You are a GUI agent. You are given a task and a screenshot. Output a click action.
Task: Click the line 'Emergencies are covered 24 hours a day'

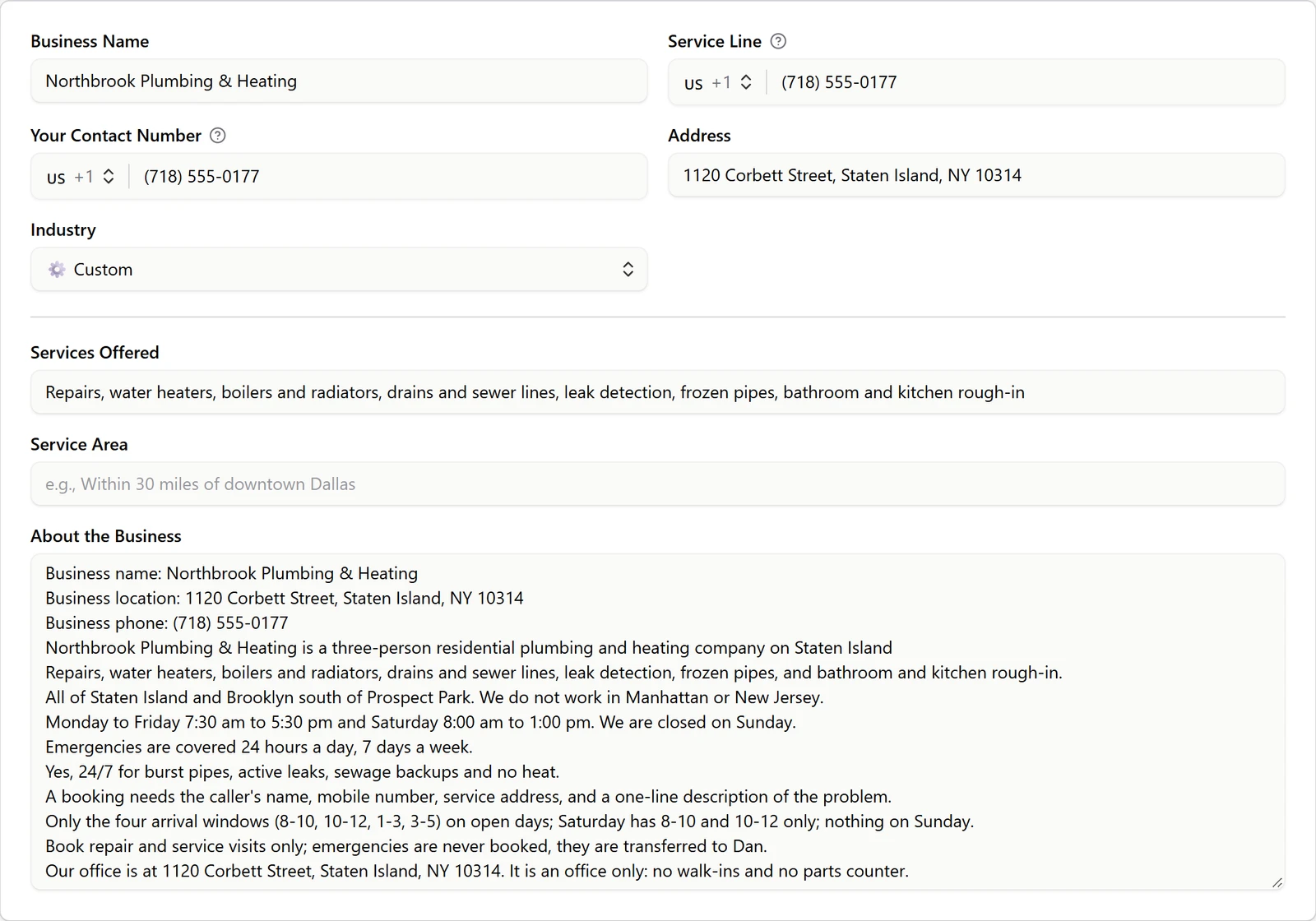(259, 747)
